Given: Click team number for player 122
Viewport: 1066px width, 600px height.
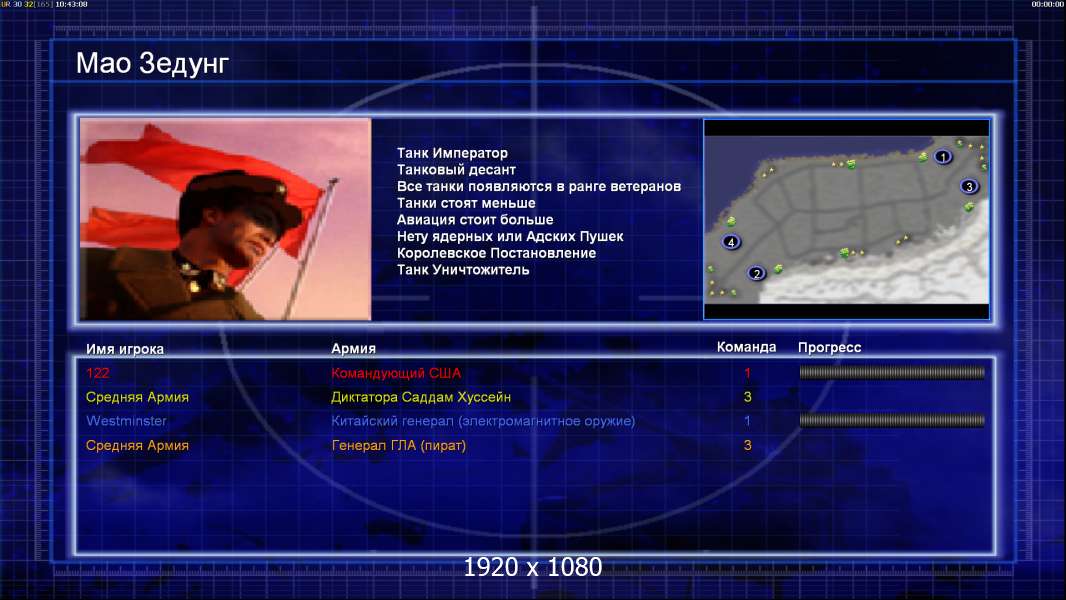Looking at the screenshot, I should (747, 372).
